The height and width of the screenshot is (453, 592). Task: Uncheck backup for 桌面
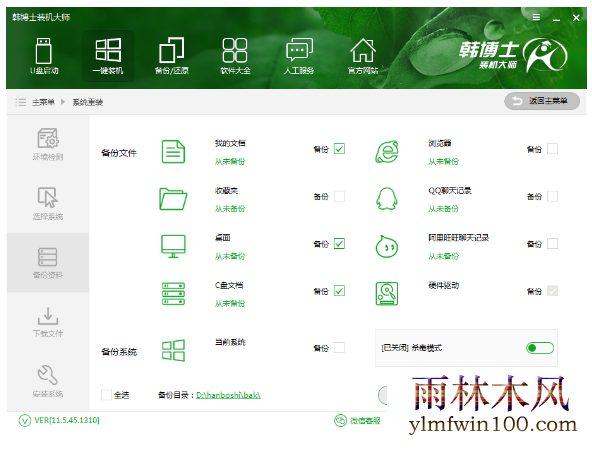pos(339,243)
